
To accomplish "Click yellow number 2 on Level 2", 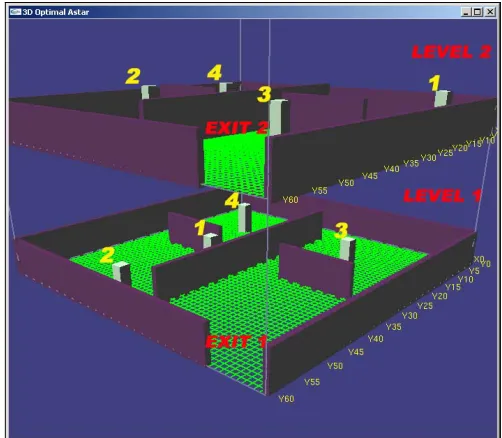I will click(133, 76).
